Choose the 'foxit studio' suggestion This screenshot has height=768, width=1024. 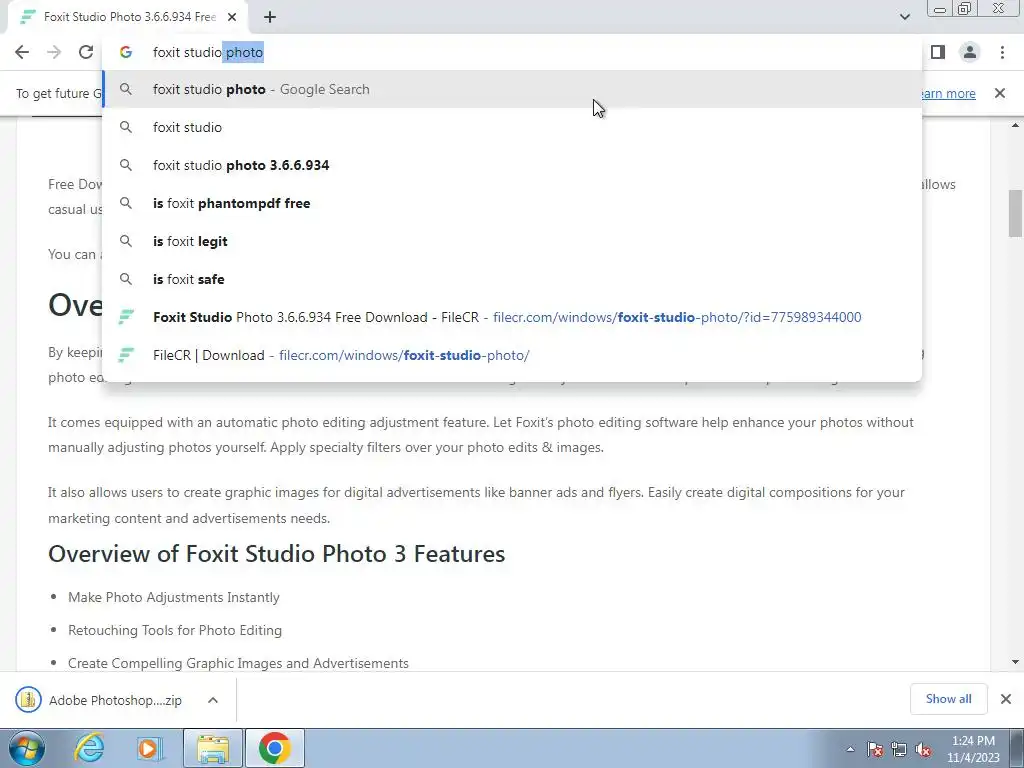click(x=513, y=127)
